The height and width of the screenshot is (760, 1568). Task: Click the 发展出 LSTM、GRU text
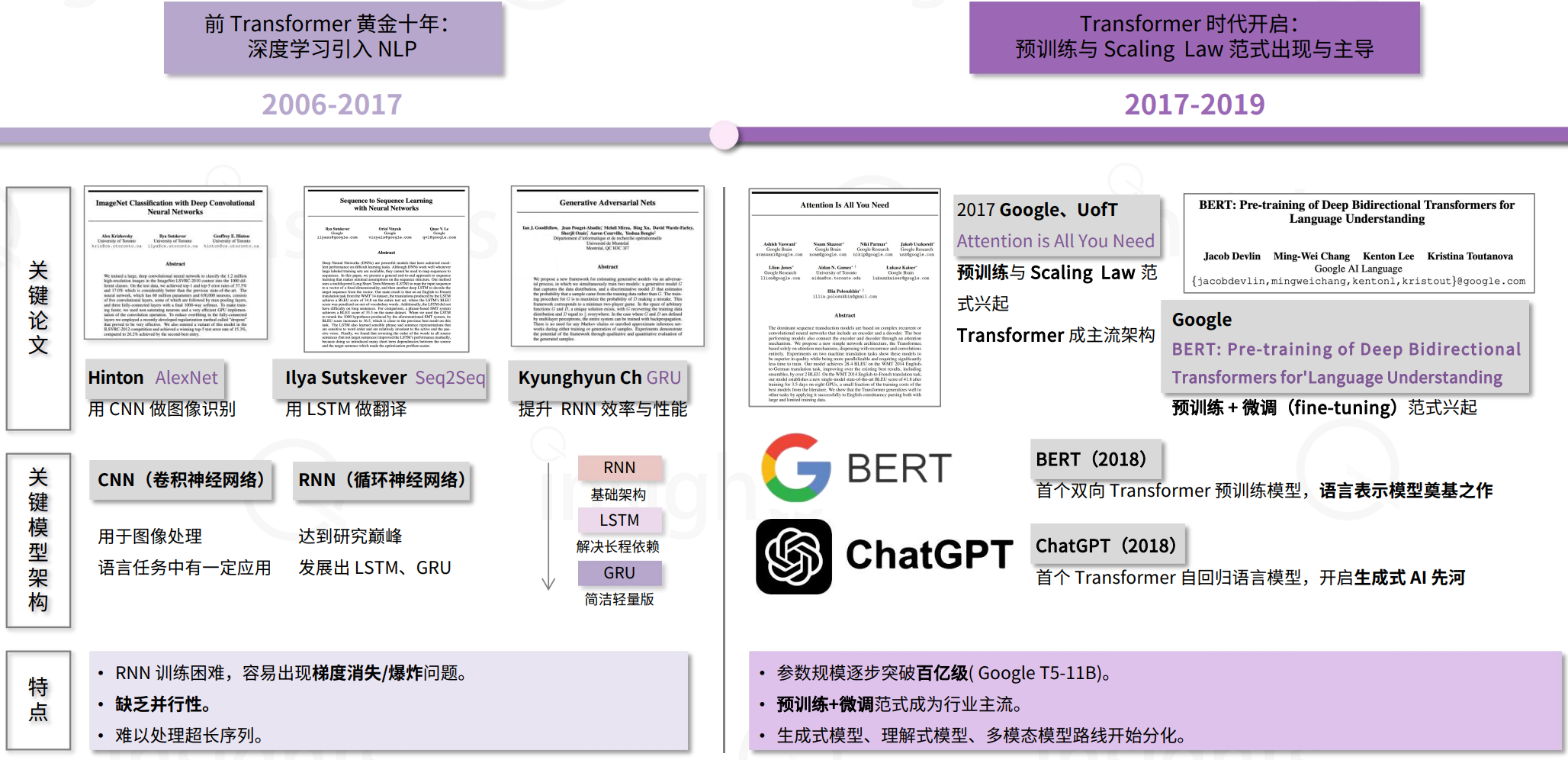point(374,568)
